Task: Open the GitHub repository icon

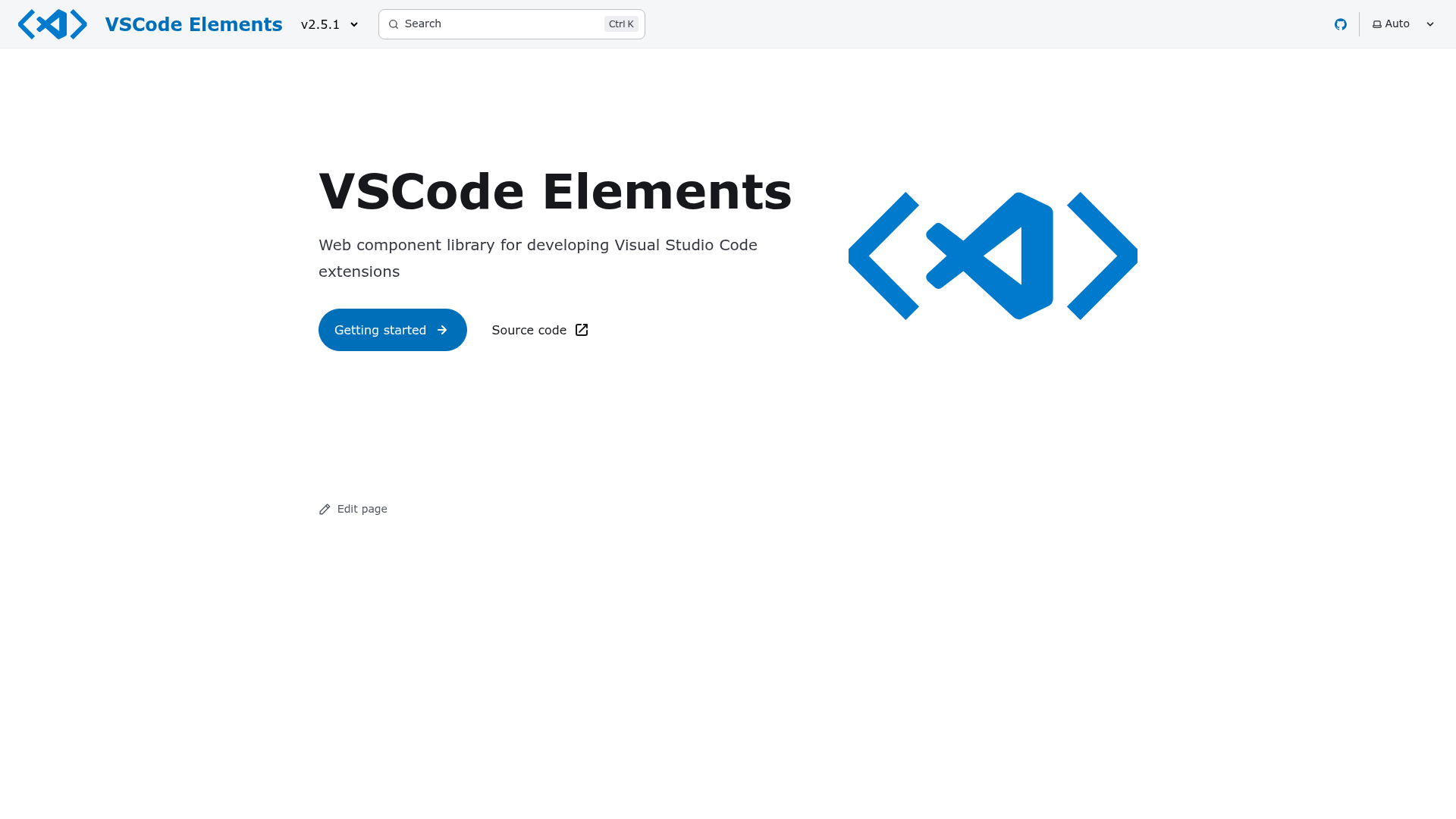Action: pos(1341,24)
